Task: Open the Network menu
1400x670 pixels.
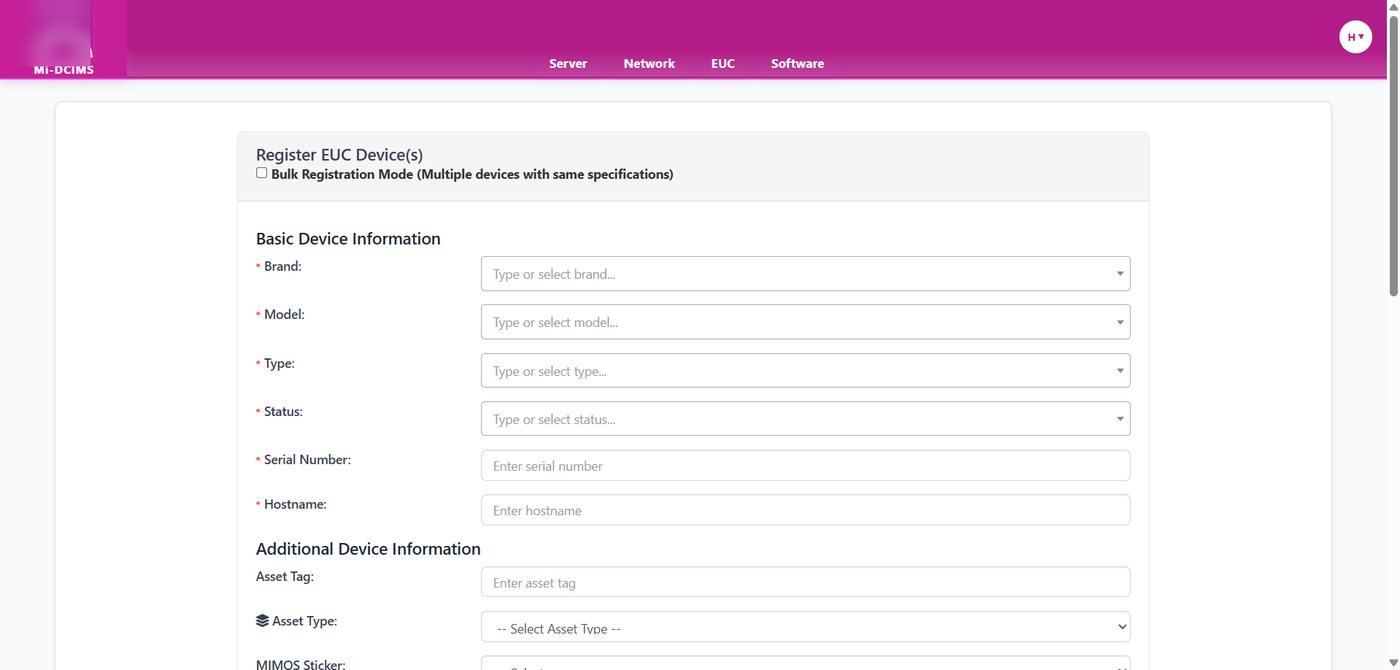Action: [x=649, y=63]
